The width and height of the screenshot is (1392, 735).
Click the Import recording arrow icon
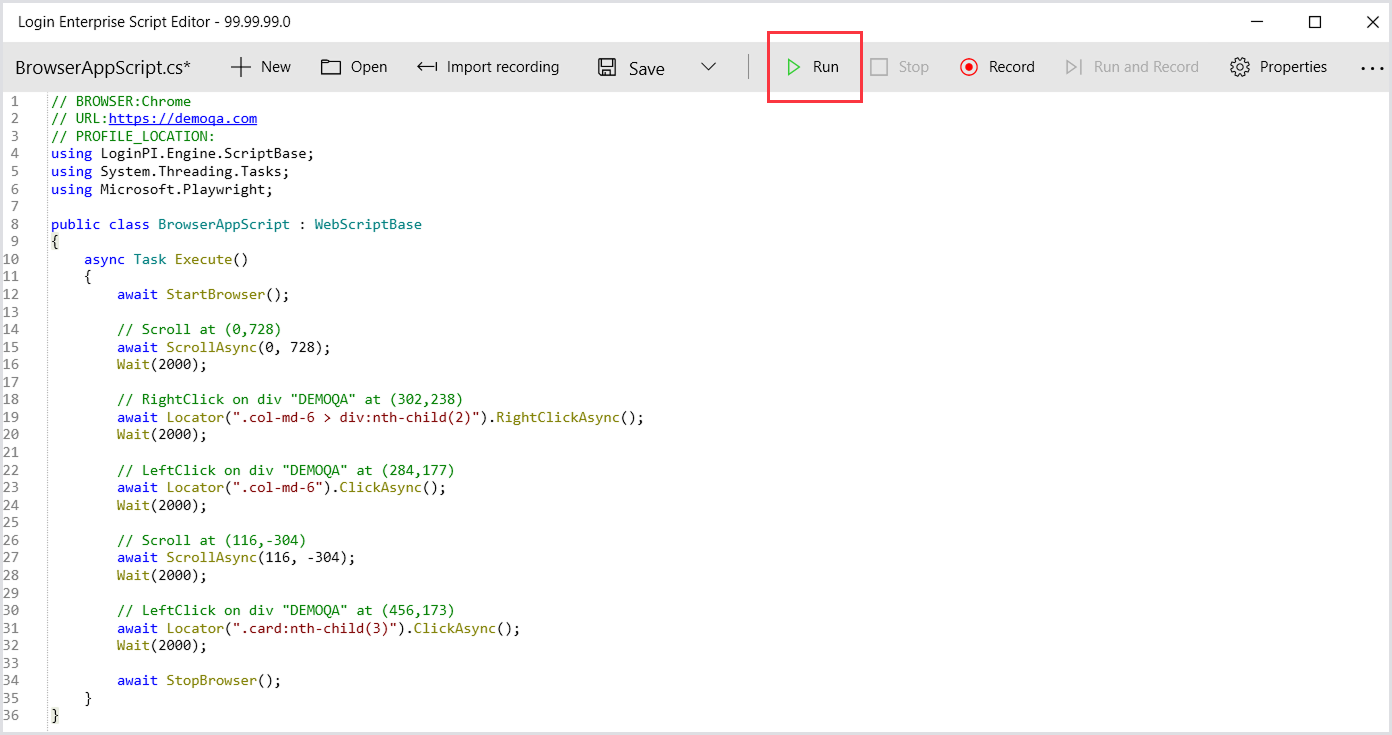coord(427,67)
